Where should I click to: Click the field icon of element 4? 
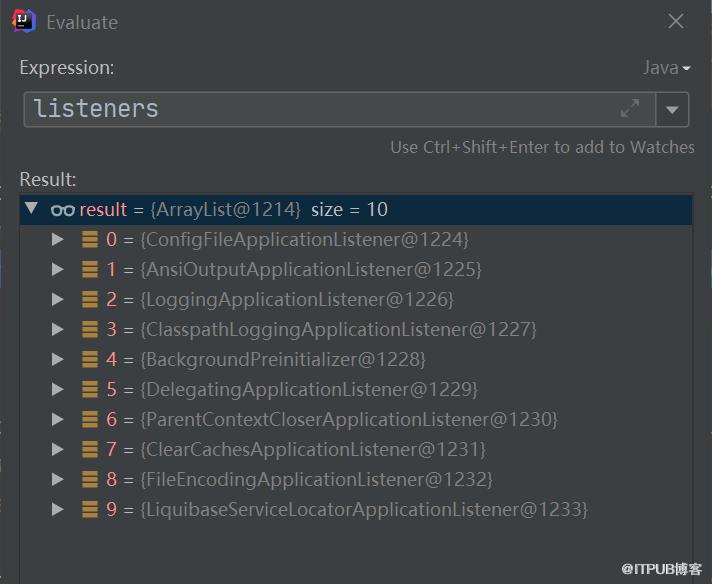point(89,359)
